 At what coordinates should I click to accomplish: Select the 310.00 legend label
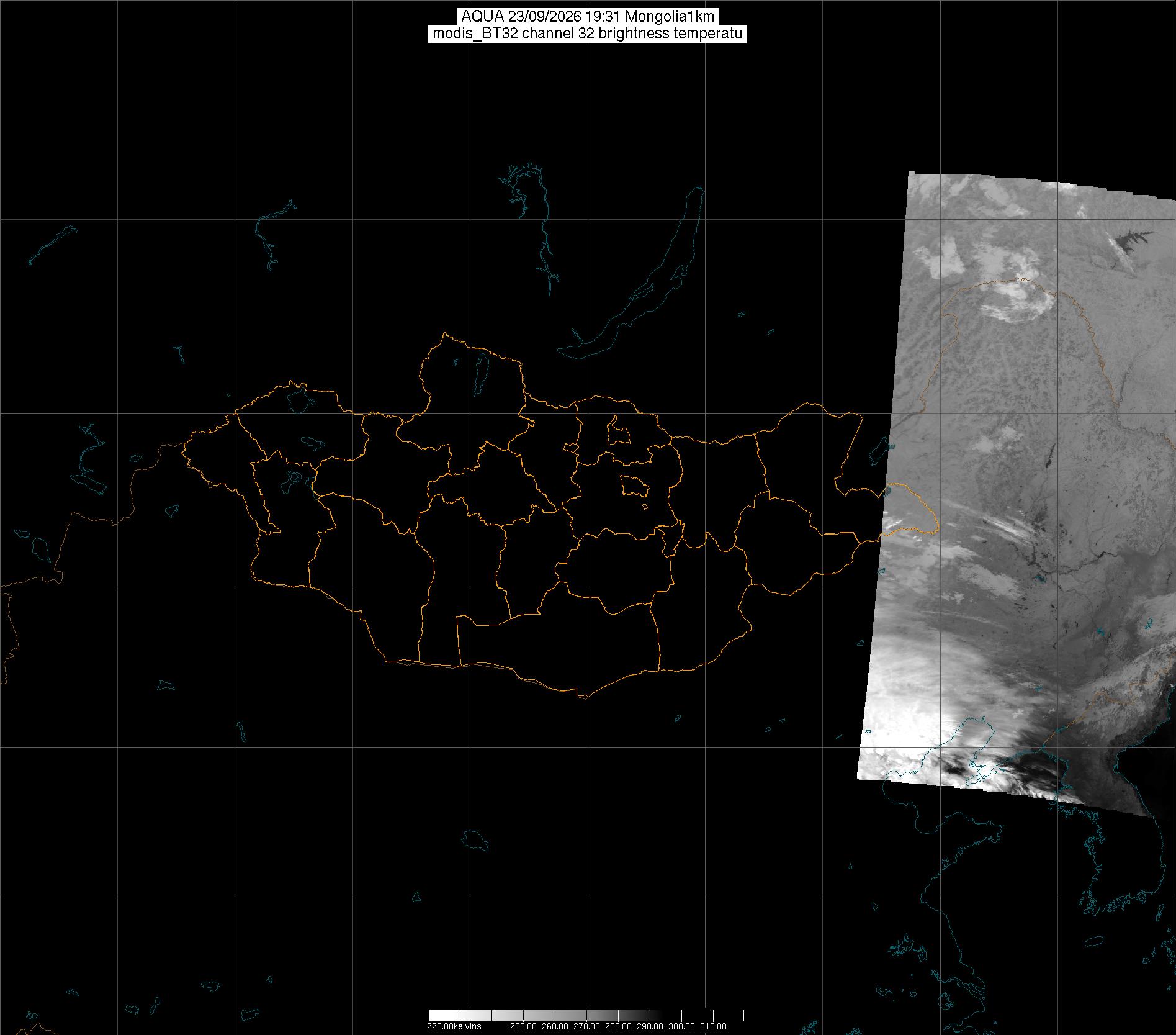coord(713,1026)
